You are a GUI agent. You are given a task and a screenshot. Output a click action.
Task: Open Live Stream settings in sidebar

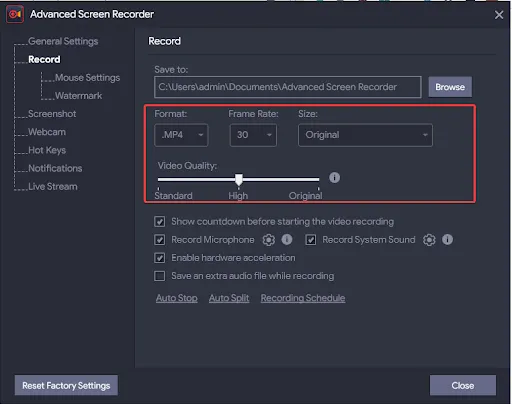53,187
